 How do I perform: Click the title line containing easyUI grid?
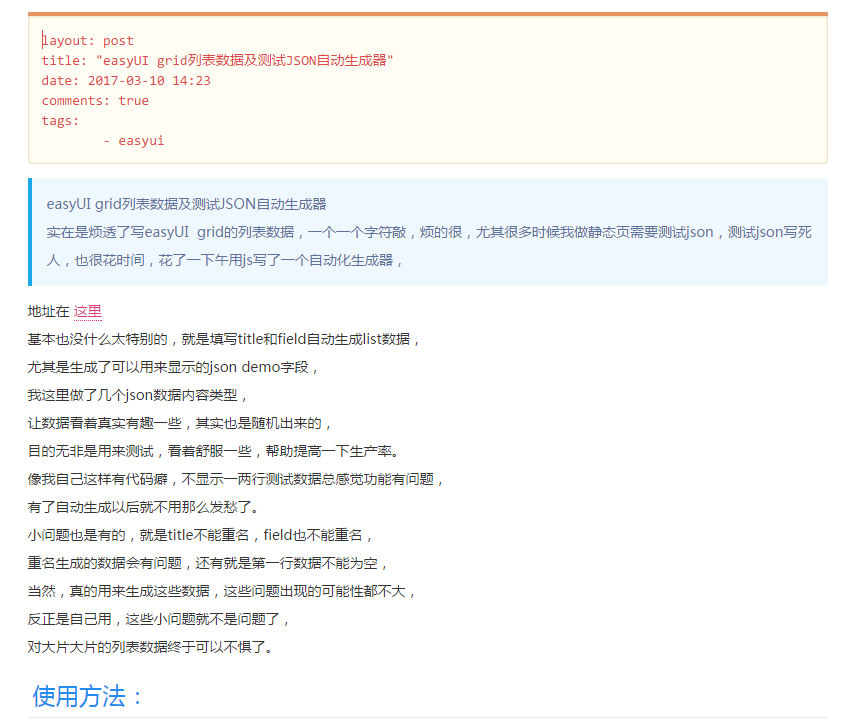tap(217, 60)
